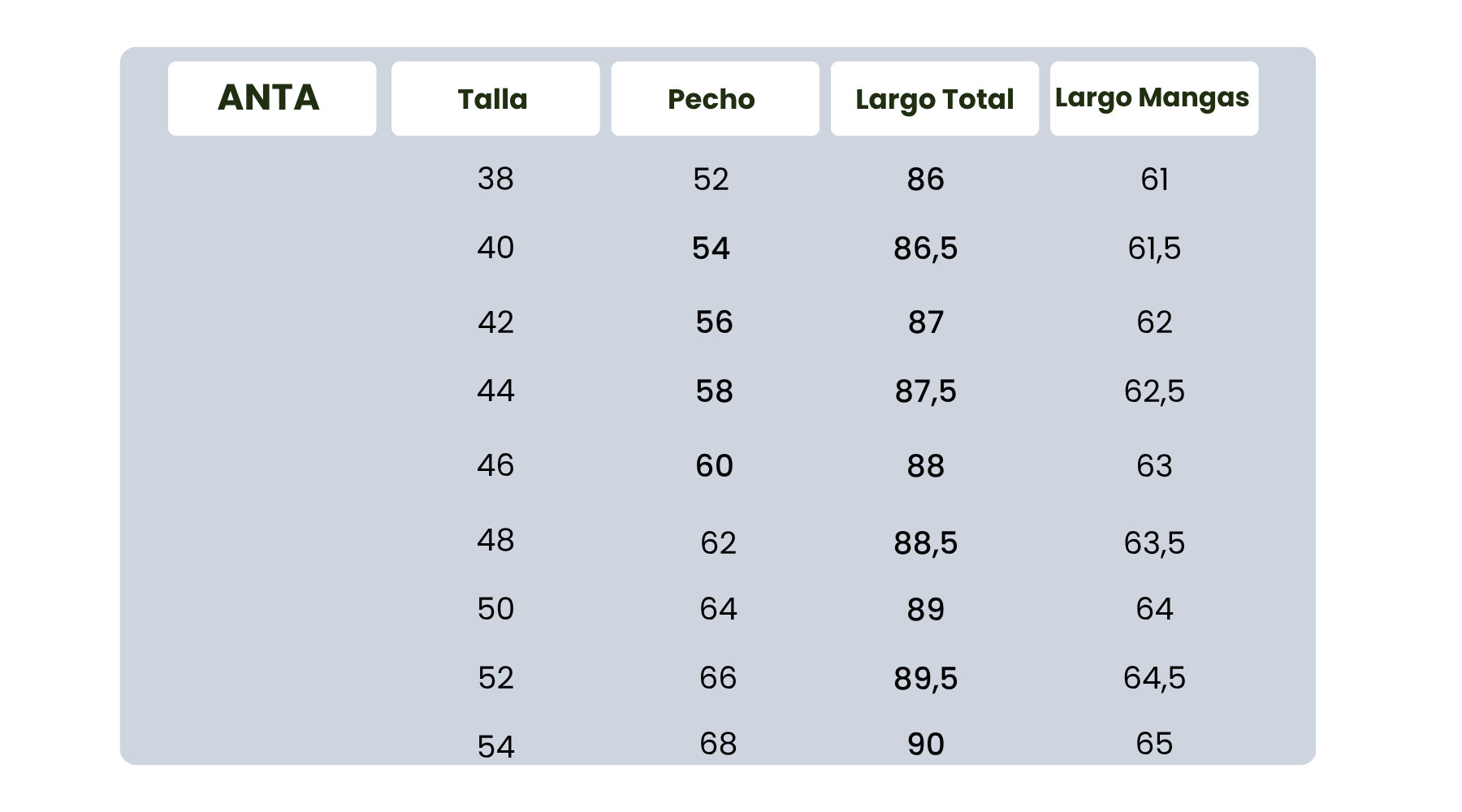Click size 48 in Talla column
Screen dimensions: 1462x812
click(x=495, y=540)
